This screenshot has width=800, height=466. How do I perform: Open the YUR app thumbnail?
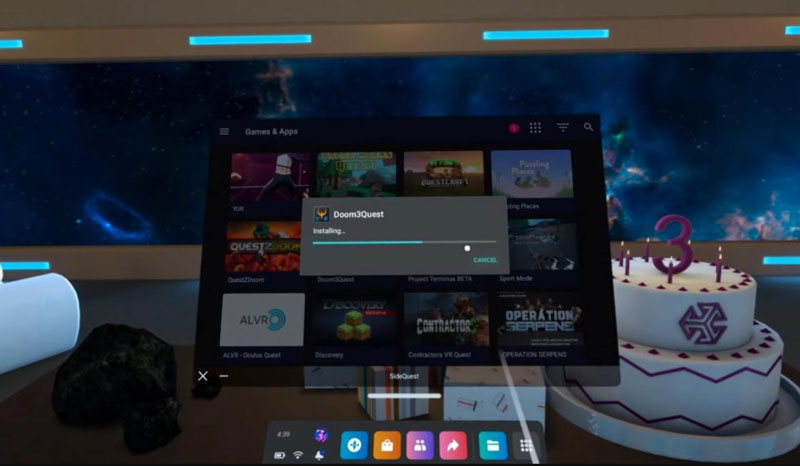click(x=270, y=176)
